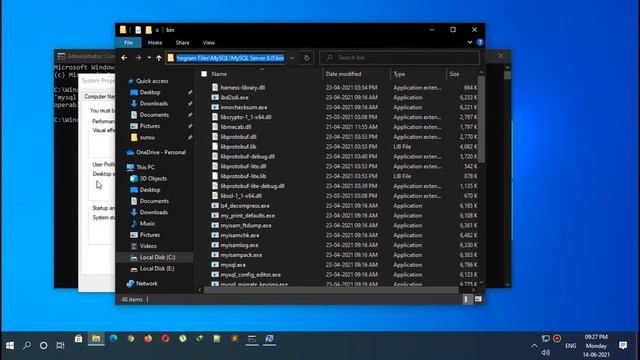Viewport: 640px width, 360px height.
Task: Select my_print_defaults.exe file
Action: click(247, 216)
